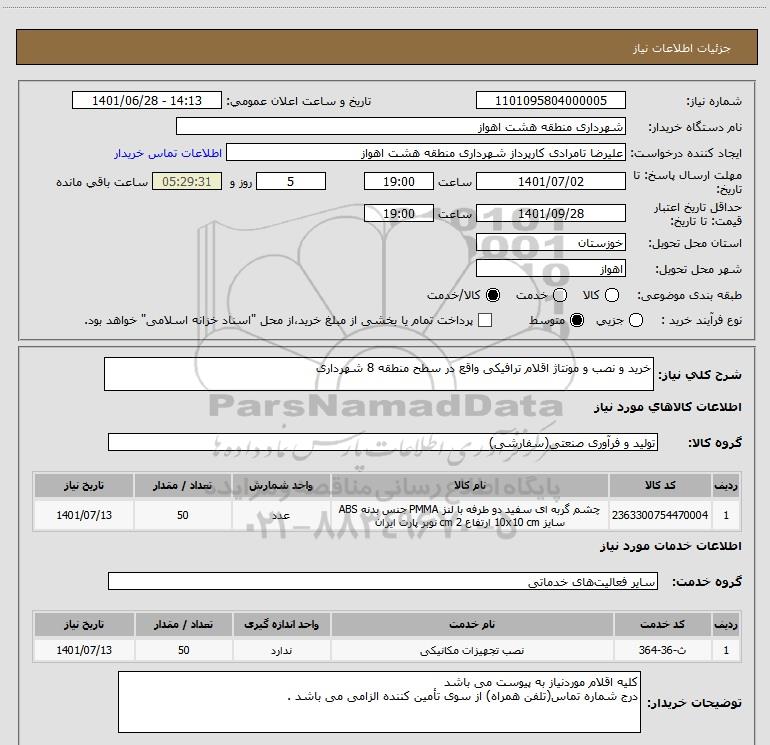The image size is (770, 745).
Task: Click the buyer name field شهرداری منطقه هشت اهواز
Action: point(401,126)
